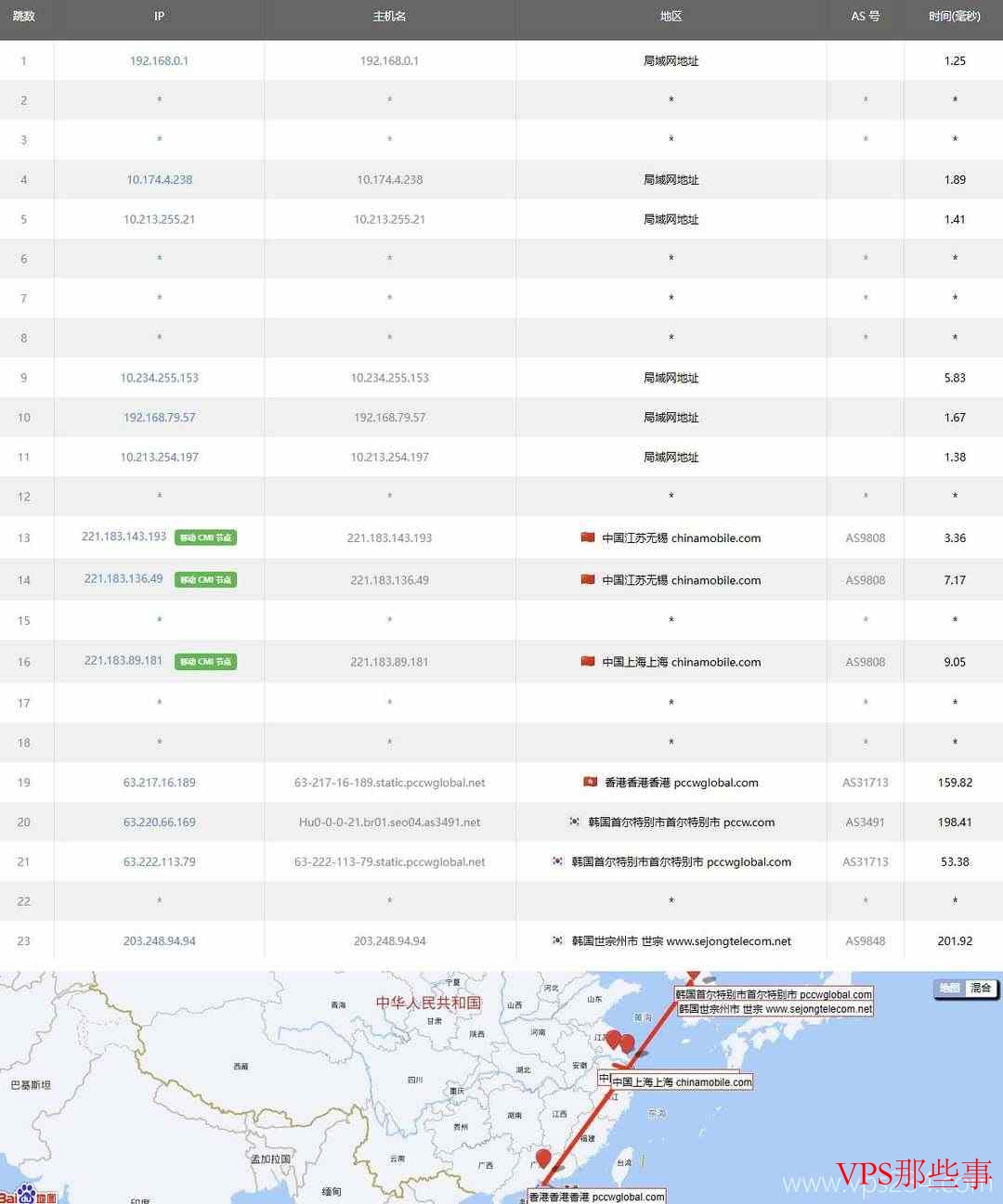The image size is (1003, 1204).
Task: Click map label 韩国世宗州市 世宗 www.sejongtelecom.net
Action: coord(775,1008)
